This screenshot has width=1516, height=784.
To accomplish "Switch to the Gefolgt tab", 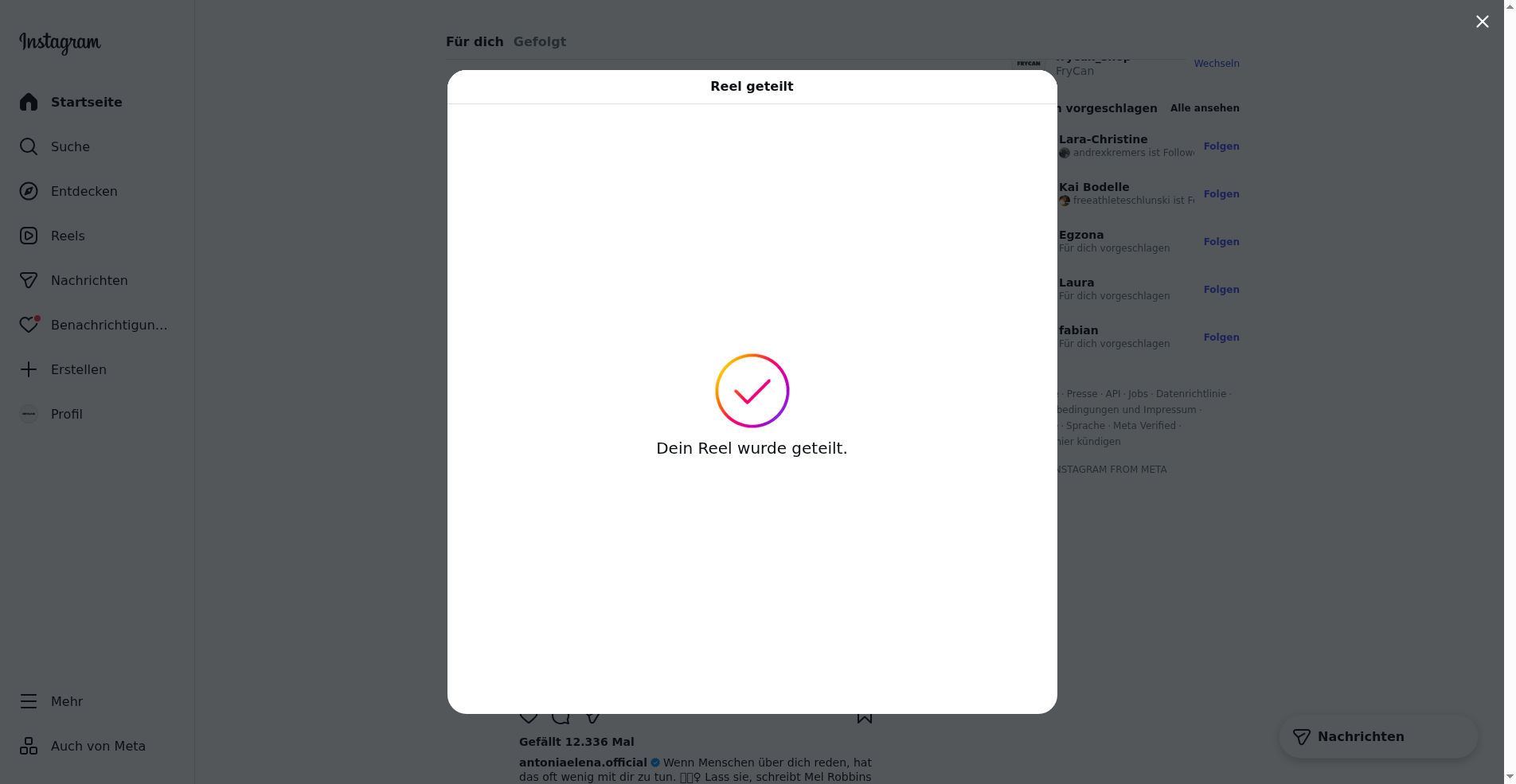I will [540, 41].
